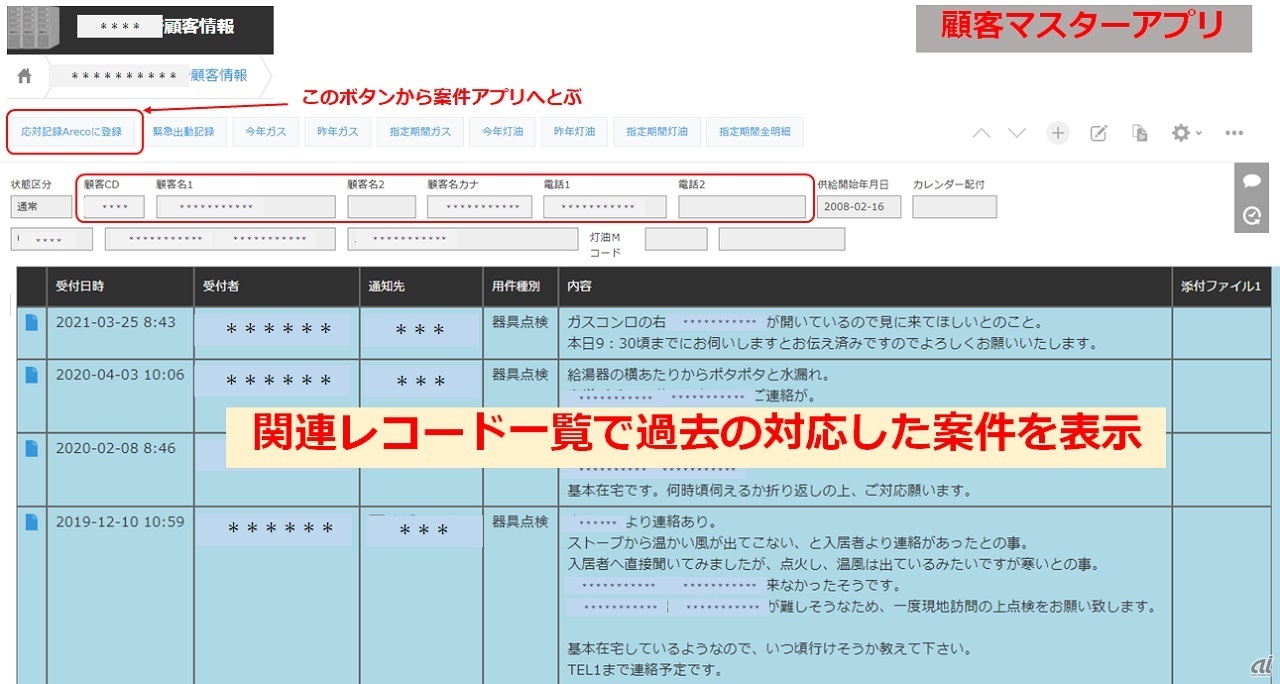Click the 顧客名1 field
Viewport: 1280px width, 684px height.
[245, 207]
